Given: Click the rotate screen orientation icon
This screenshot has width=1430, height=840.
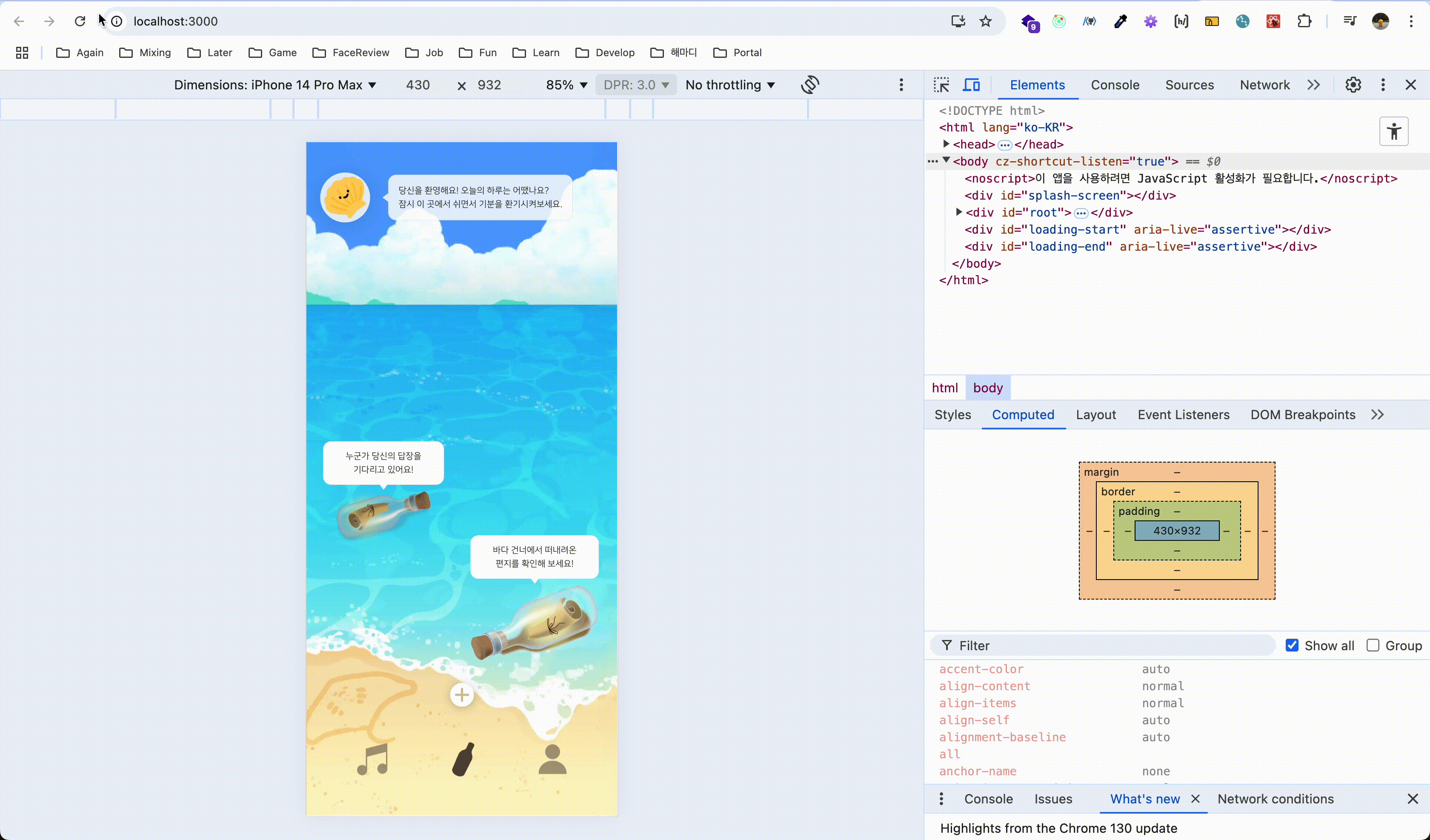Looking at the screenshot, I should (810, 85).
